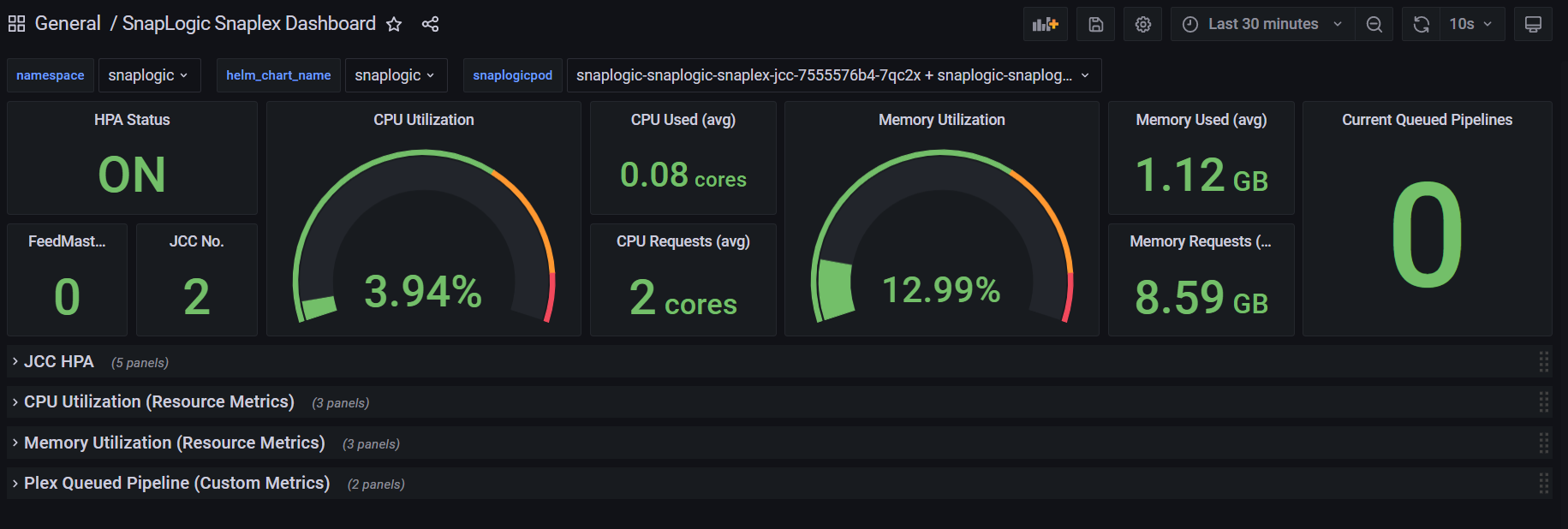The width and height of the screenshot is (1568, 529).
Task: Click the namespace variable label
Action: 51,75
